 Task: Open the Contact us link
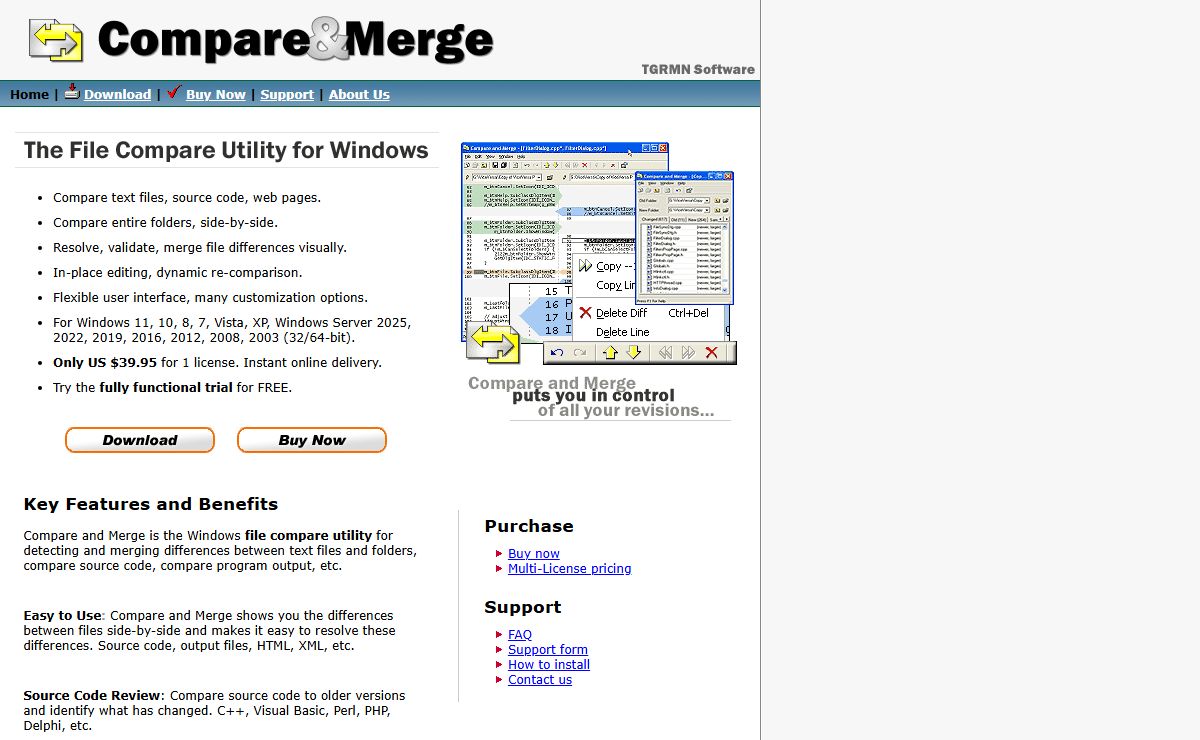point(540,679)
